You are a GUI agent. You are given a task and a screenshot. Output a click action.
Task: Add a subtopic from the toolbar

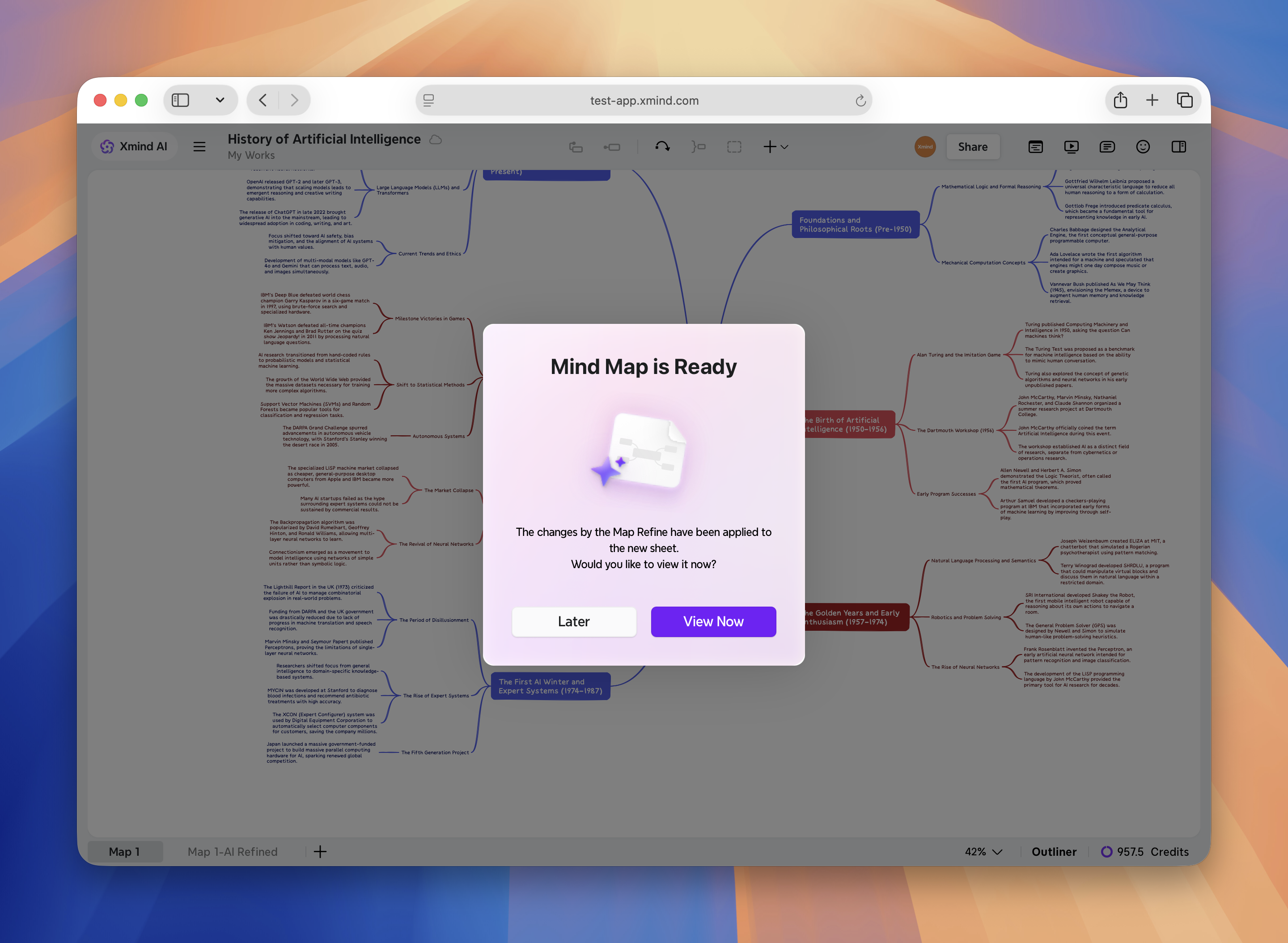click(x=612, y=147)
